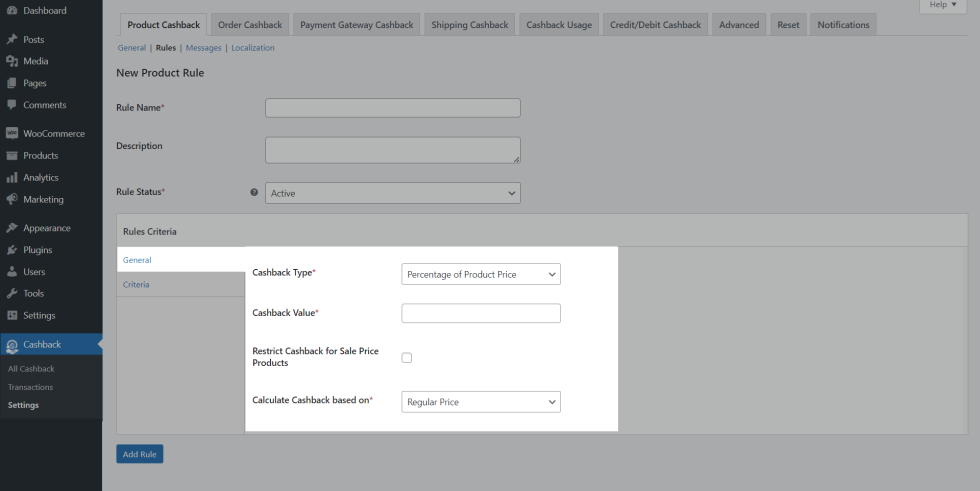
Task: Click the Posts pin icon
Action: [x=12, y=40]
